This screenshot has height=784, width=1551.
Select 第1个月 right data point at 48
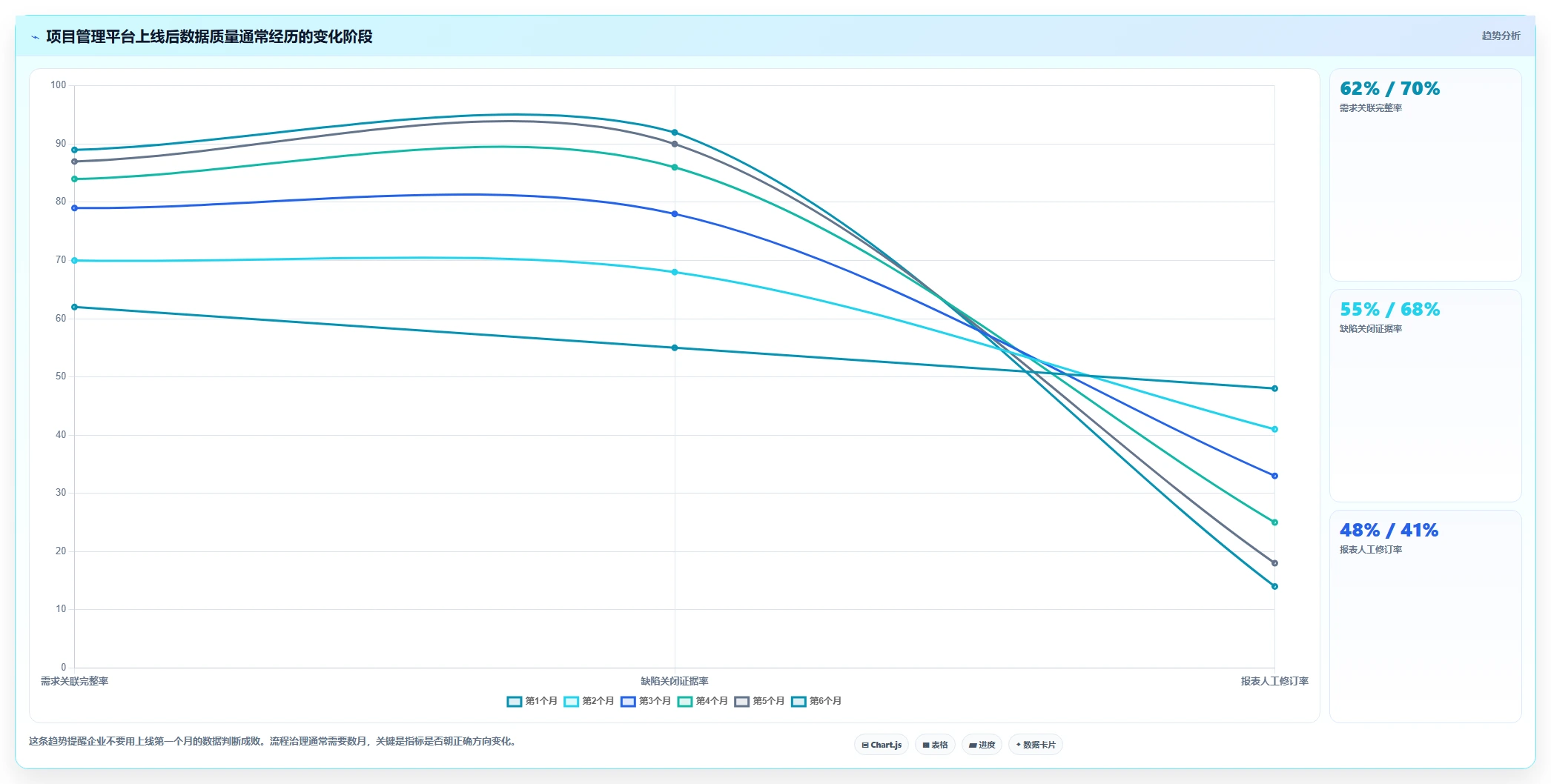point(1274,388)
